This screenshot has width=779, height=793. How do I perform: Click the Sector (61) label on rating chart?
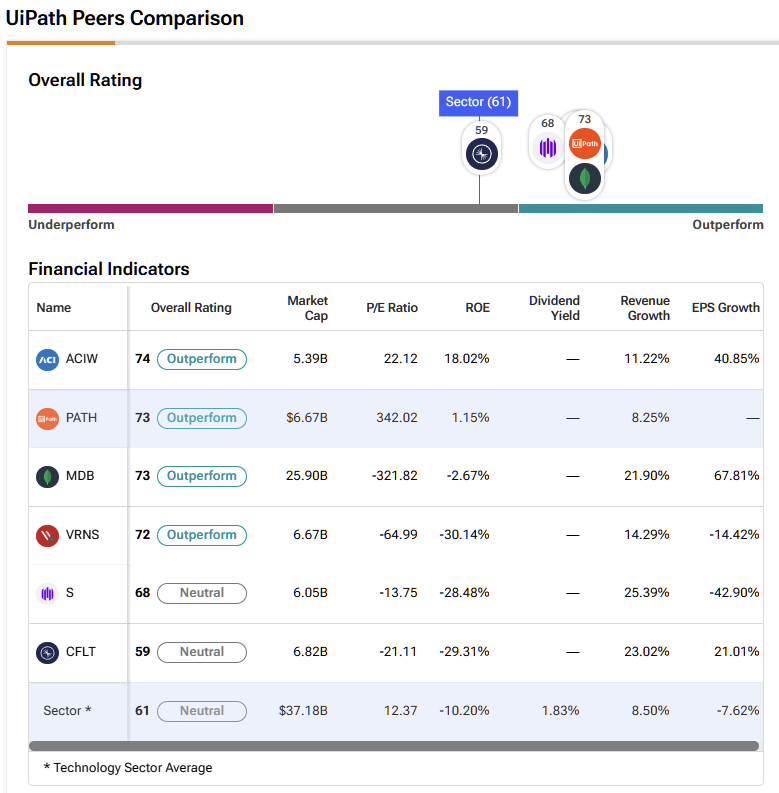coord(478,102)
